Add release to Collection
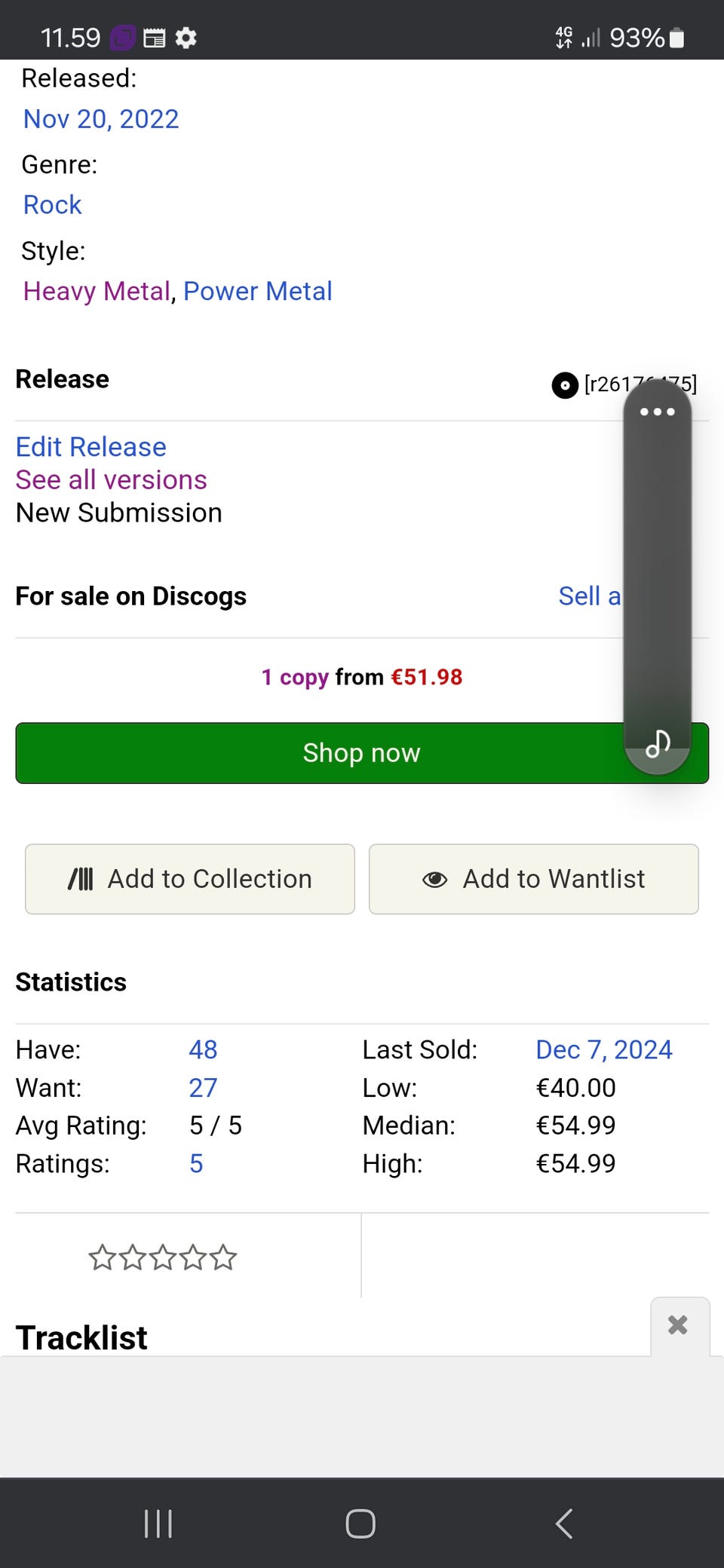724x1568 pixels. [x=190, y=879]
